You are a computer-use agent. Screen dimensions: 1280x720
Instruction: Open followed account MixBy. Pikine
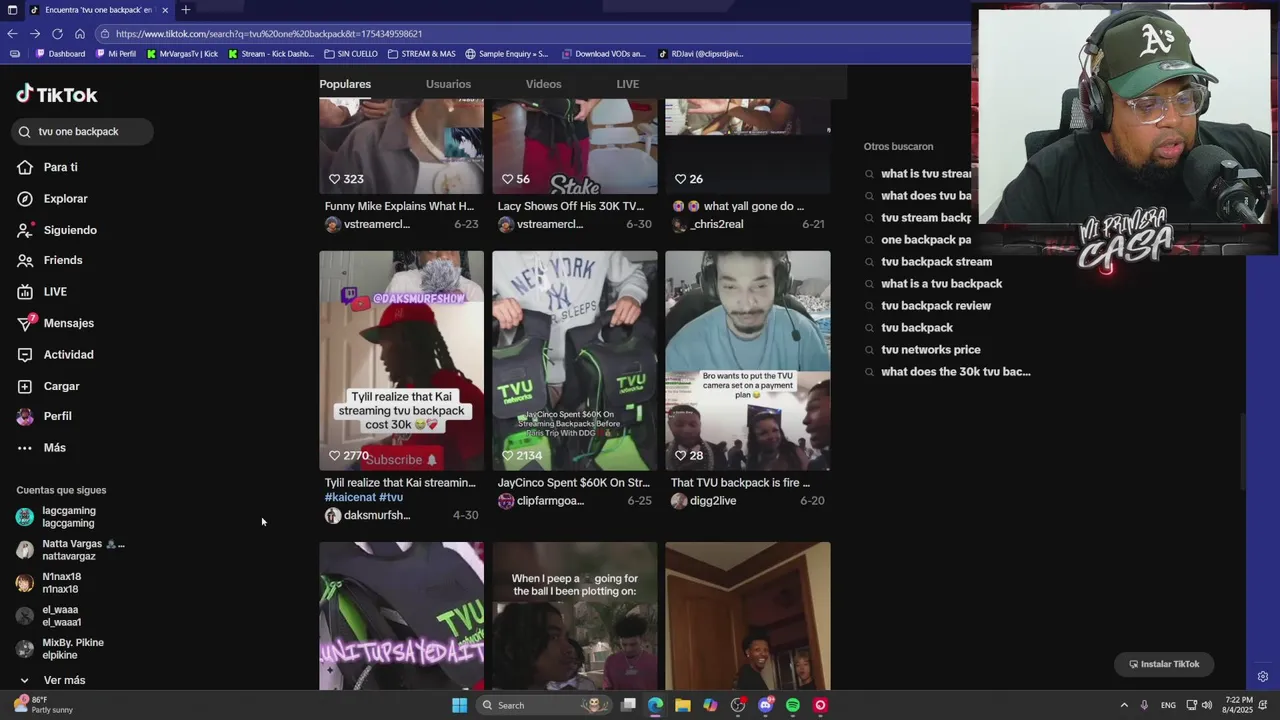(72, 649)
